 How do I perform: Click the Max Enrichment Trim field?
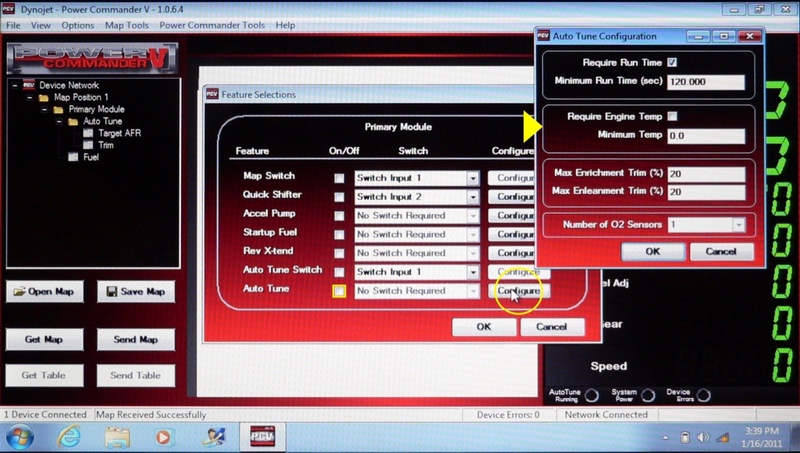pos(705,175)
